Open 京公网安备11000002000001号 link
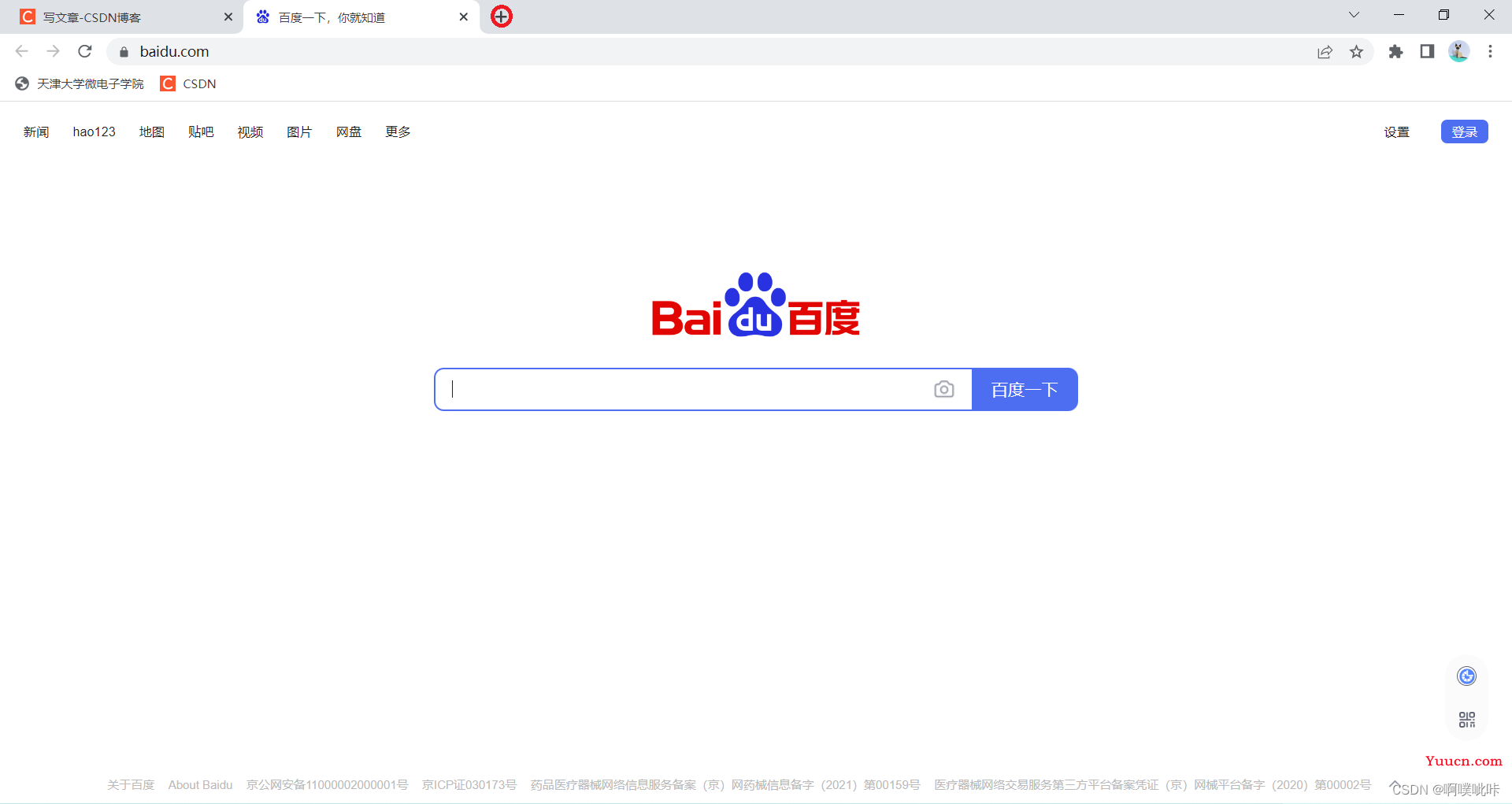This screenshot has height=804, width=1512. [327, 784]
